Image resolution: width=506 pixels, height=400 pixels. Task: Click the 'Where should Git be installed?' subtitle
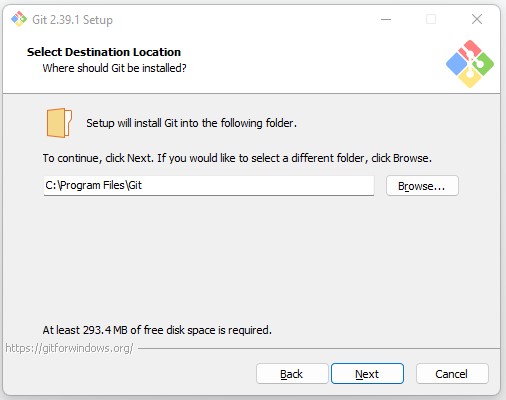tap(114, 68)
